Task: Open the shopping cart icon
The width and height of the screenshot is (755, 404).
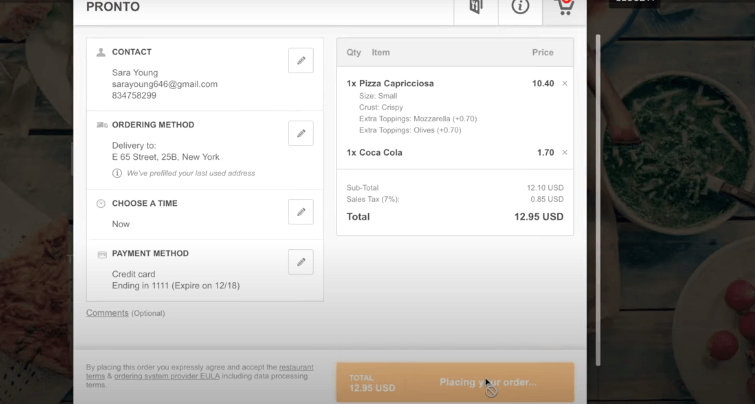Action: [x=564, y=7]
